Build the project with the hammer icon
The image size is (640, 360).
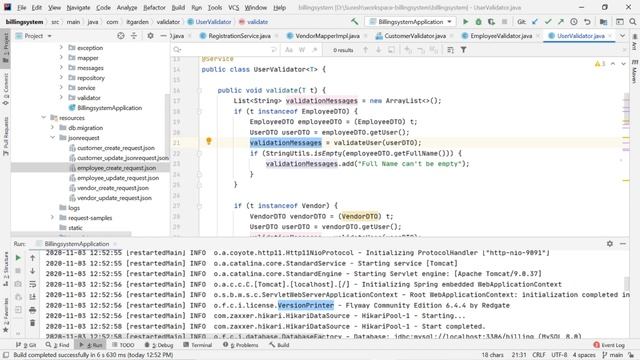tap(354, 22)
